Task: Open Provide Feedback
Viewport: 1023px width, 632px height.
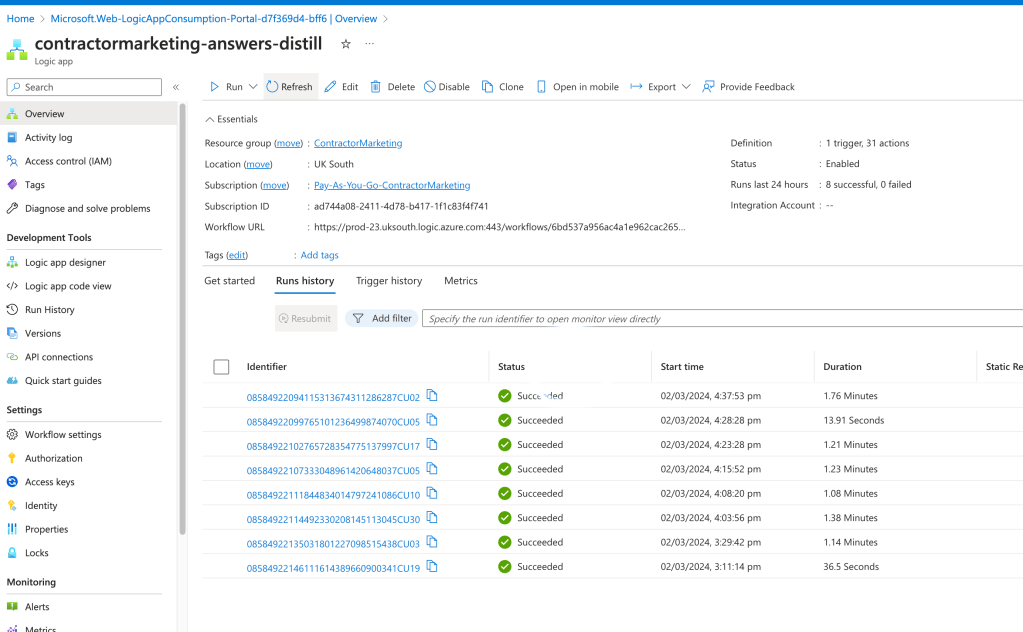Action: (x=748, y=87)
